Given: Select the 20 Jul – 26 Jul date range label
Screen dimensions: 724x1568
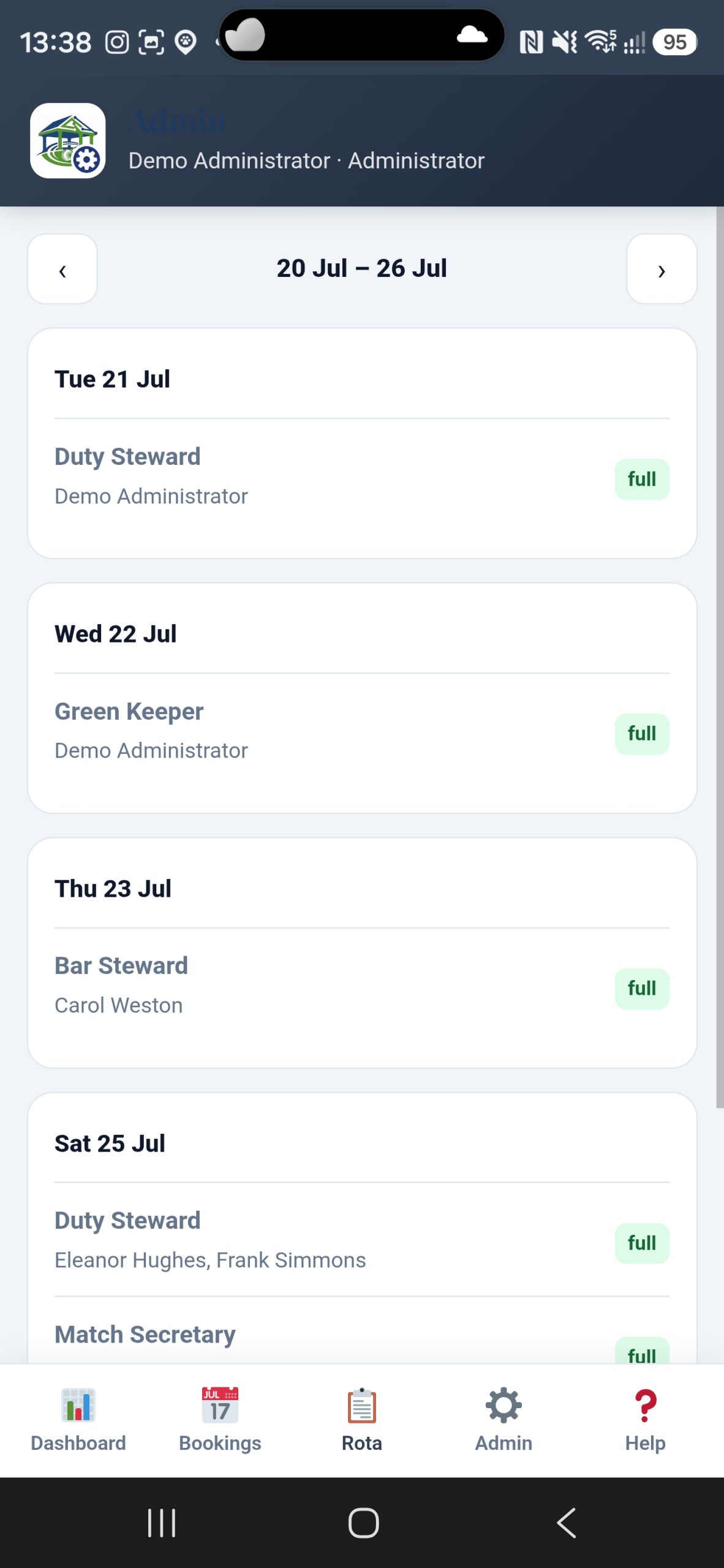Looking at the screenshot, I should (x=361, y=268).
